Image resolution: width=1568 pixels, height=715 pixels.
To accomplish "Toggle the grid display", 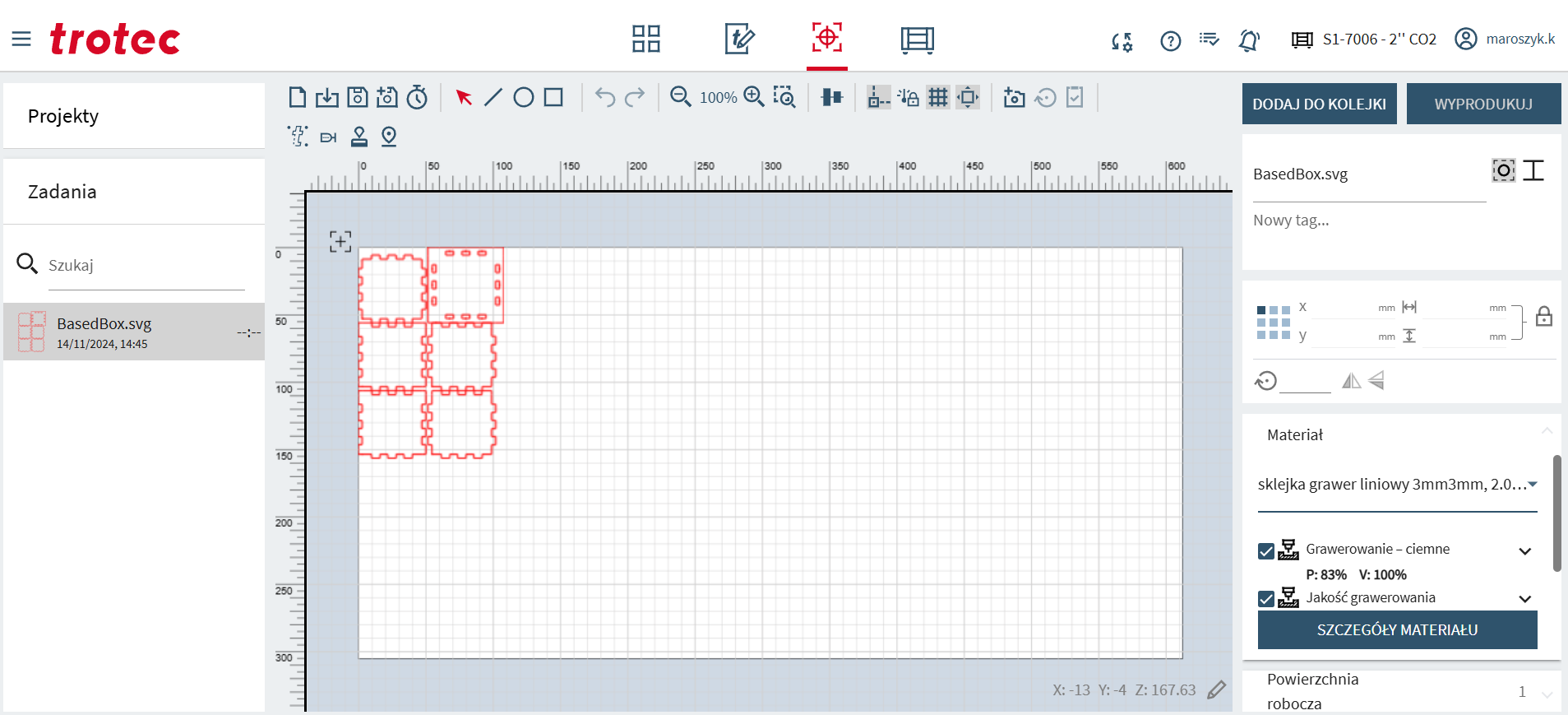I will coord(938,97).
